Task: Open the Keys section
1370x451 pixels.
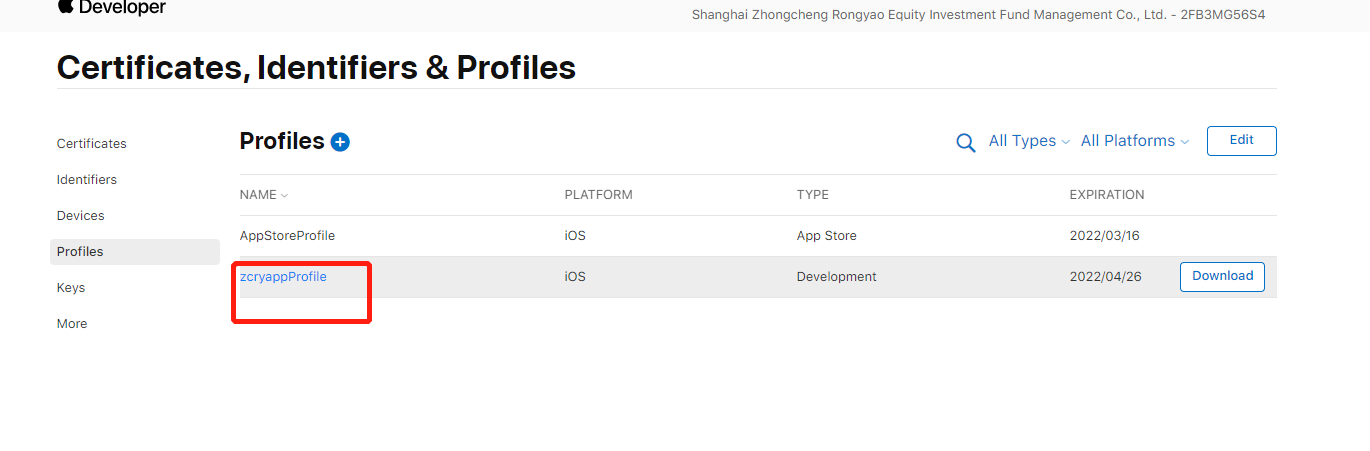Action: click(x=71, y=288)
